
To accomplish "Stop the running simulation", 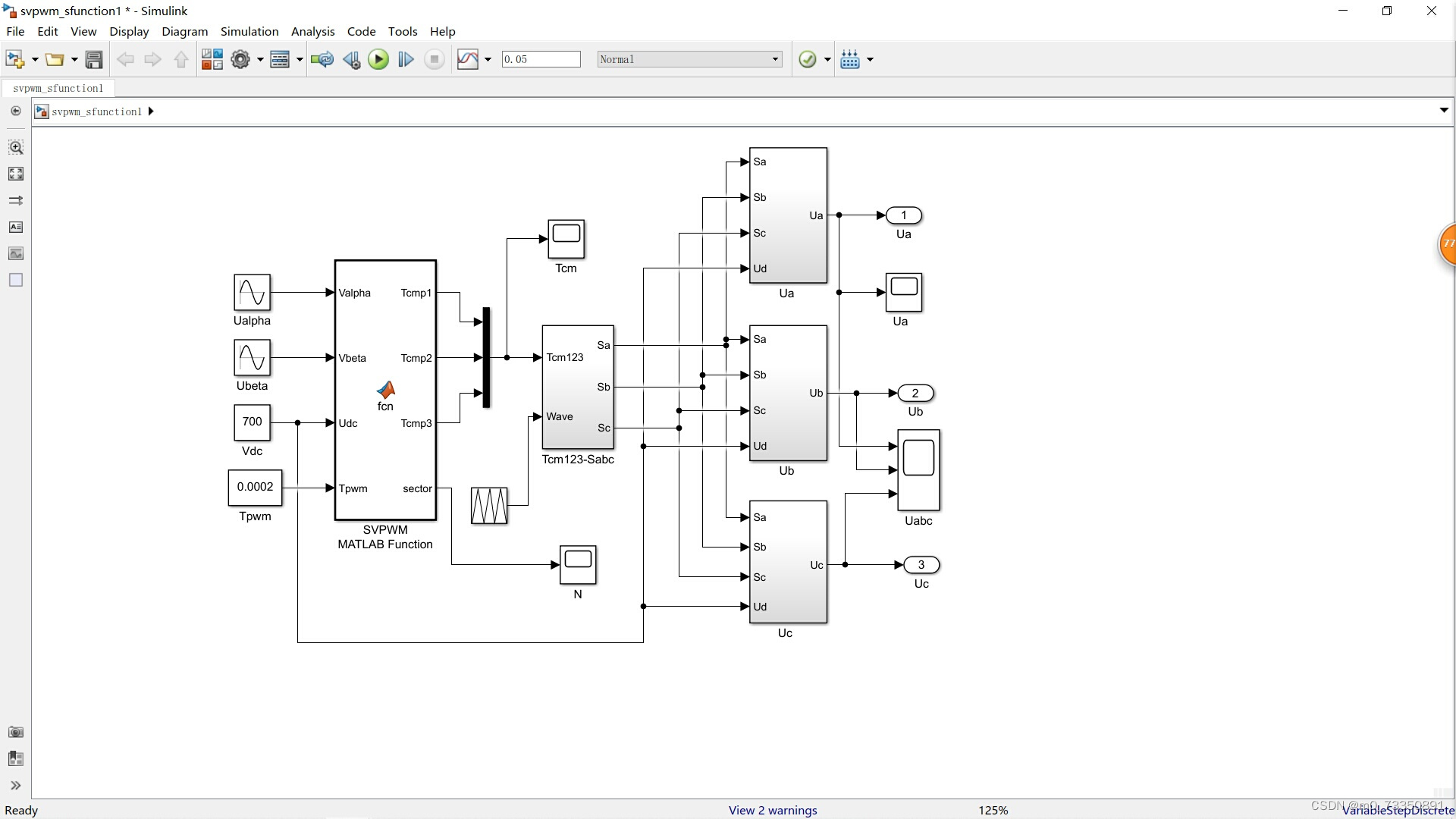I will [x=434, y=59].
